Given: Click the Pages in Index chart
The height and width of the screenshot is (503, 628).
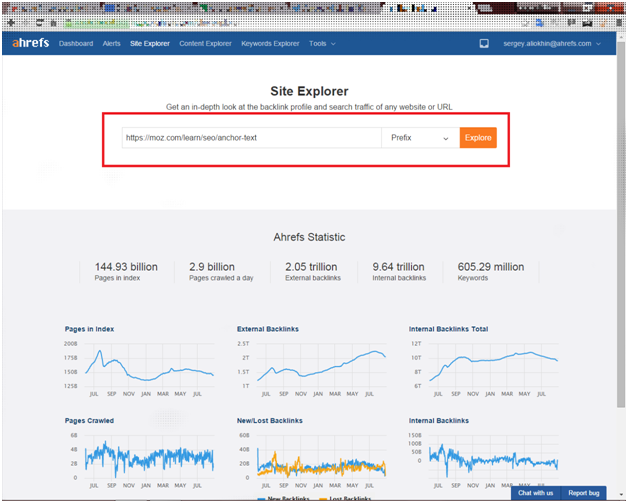Looking at the screenshot, I should (139, 368).
